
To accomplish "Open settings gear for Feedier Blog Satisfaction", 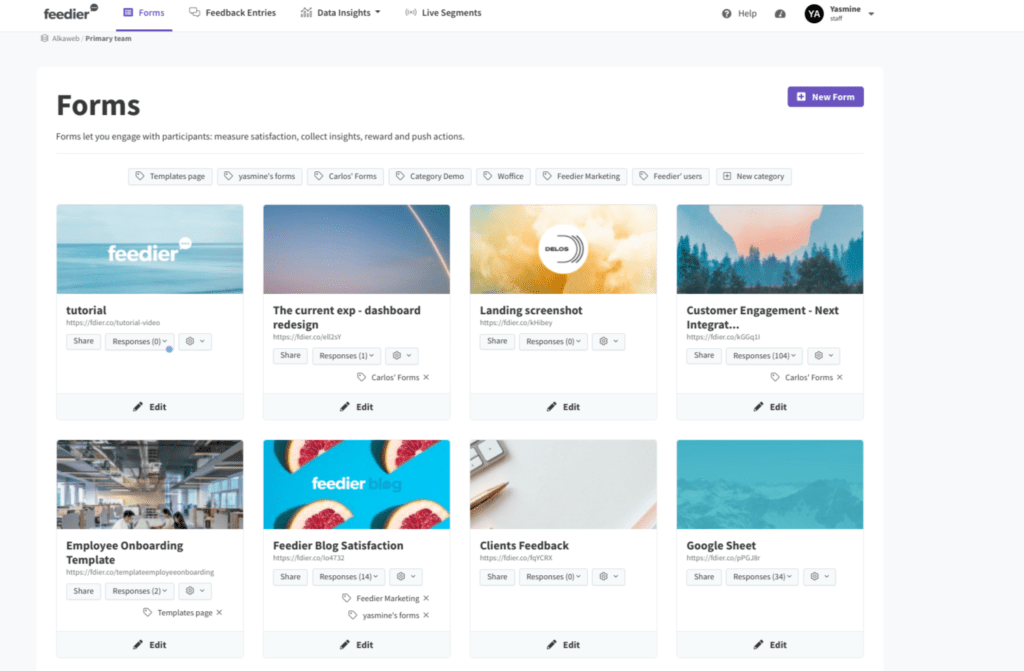I will click(x=406, y=576).
